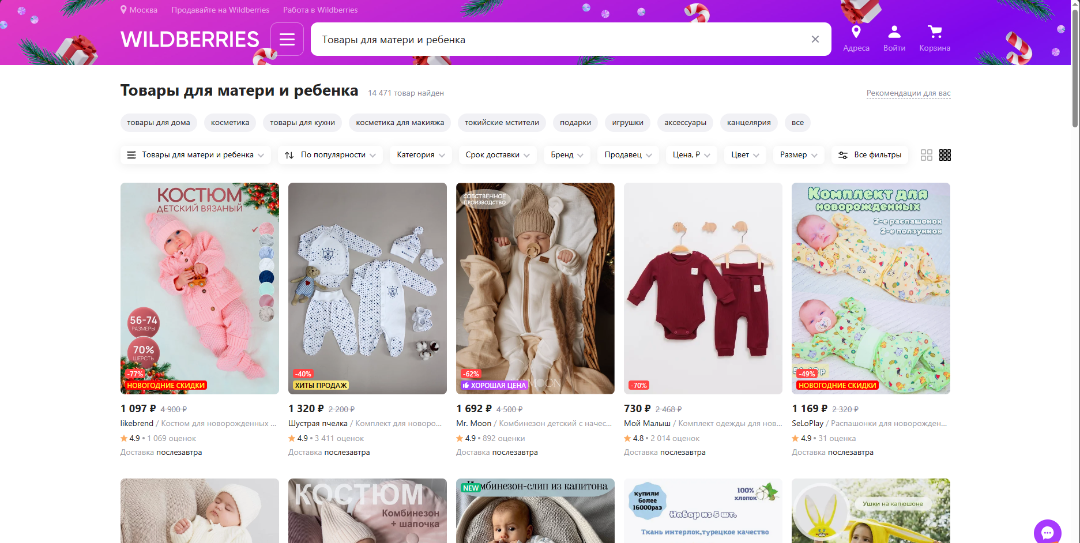
Task: Switch to large grid view
Action: 927,155
